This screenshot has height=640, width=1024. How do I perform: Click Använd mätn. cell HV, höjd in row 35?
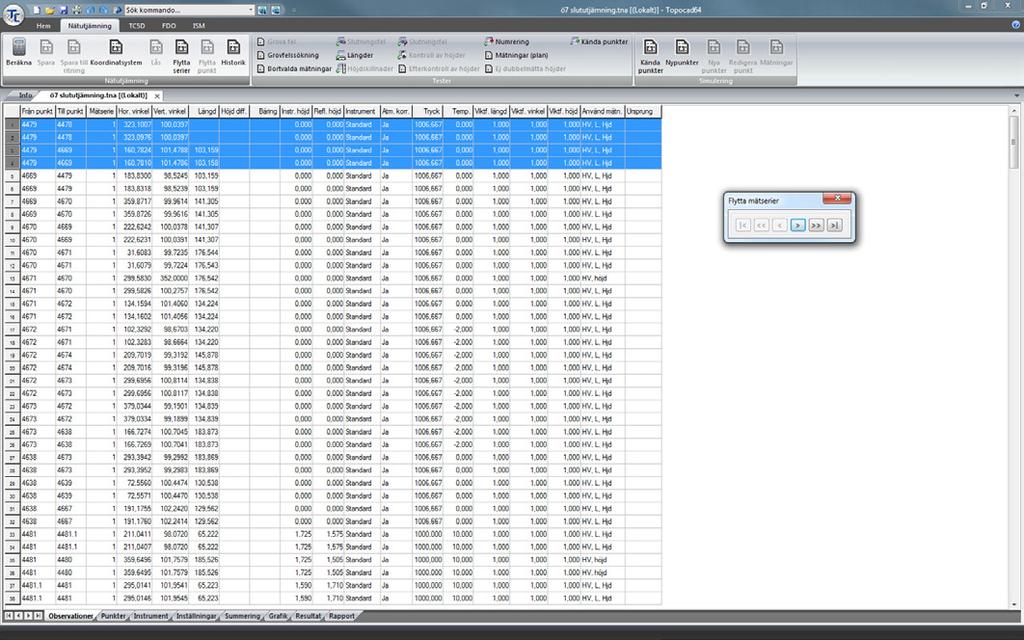click(x=602, y=560)
